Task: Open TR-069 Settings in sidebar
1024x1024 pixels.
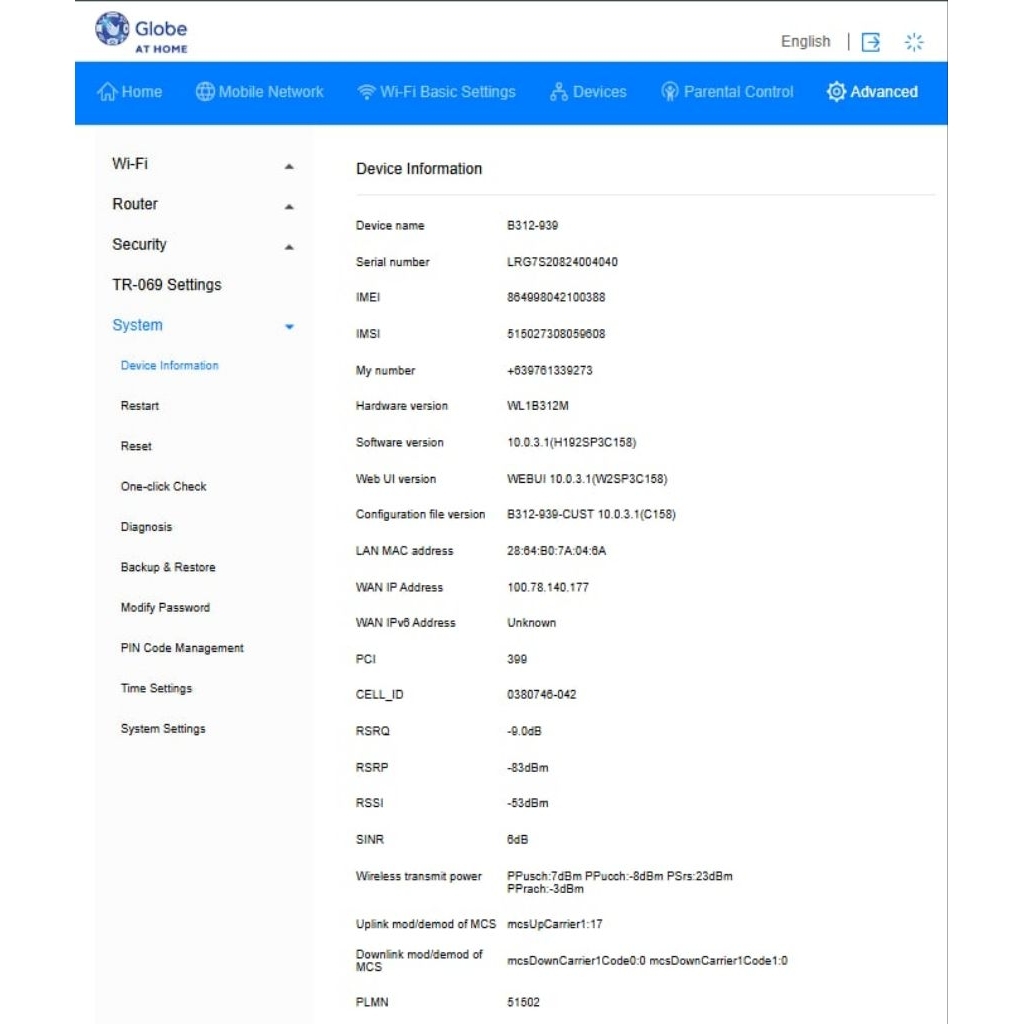Action: point(166,285)
